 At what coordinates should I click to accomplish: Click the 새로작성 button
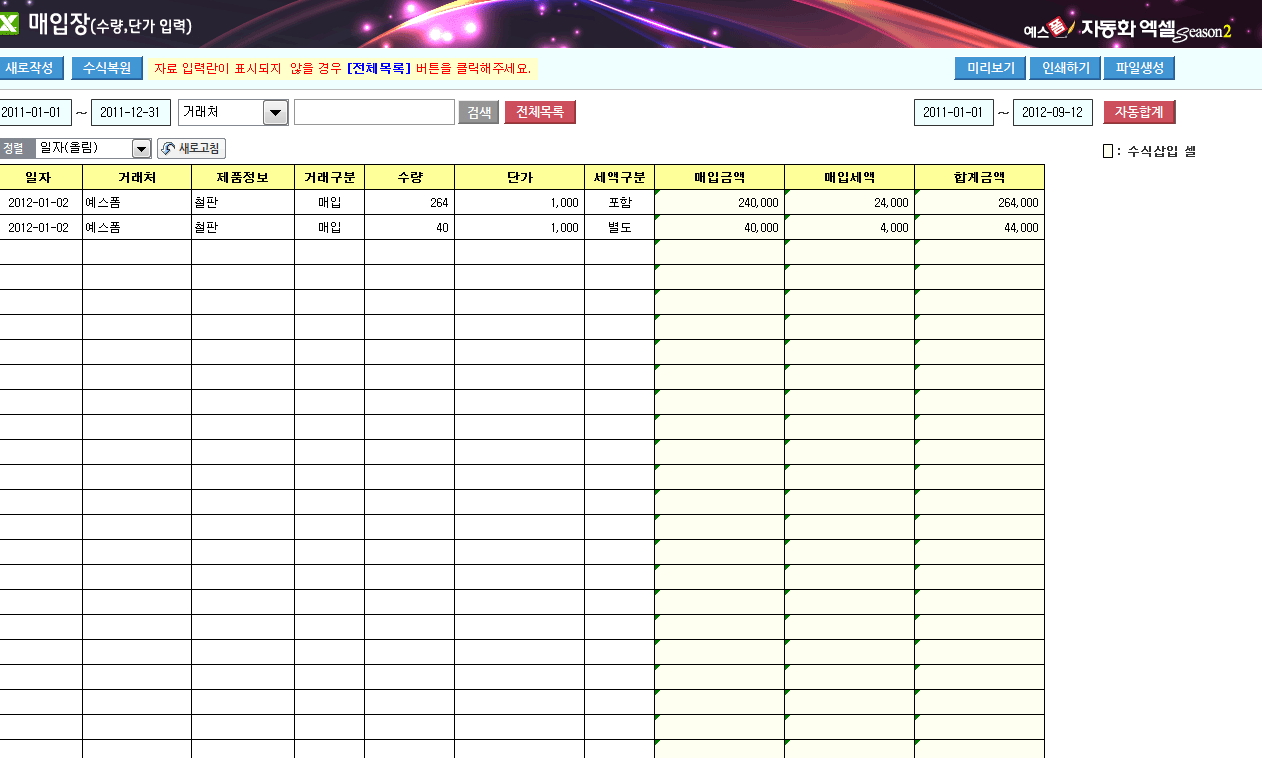click(31, 68)
